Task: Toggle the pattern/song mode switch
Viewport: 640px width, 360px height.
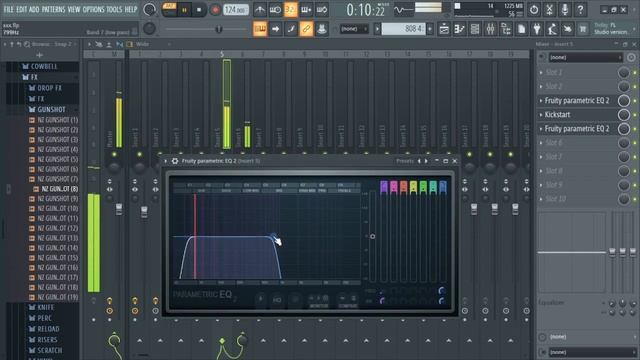Action: point(169,9)
